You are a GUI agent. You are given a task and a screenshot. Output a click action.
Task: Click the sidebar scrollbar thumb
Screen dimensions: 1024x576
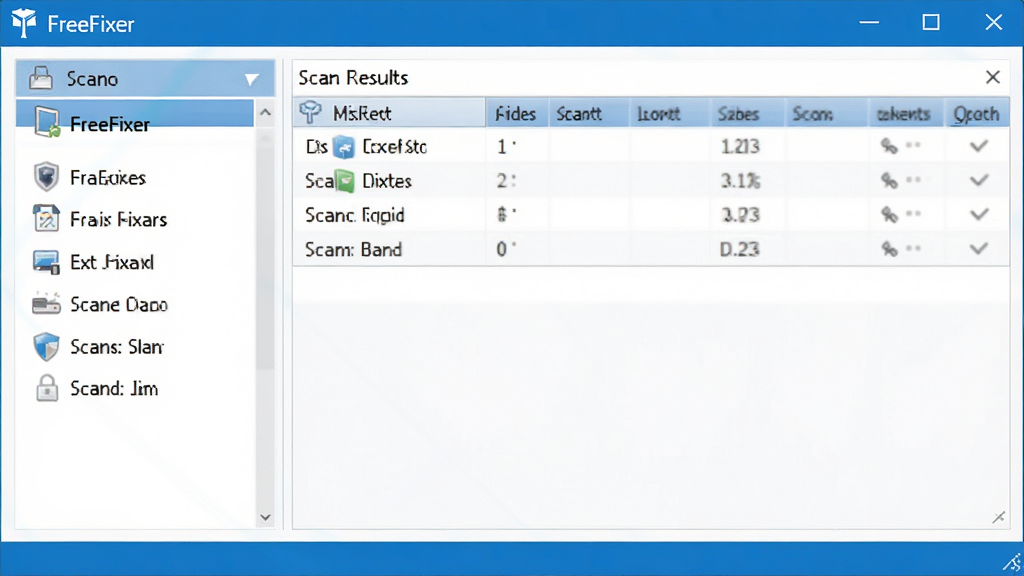pos(265,248)
